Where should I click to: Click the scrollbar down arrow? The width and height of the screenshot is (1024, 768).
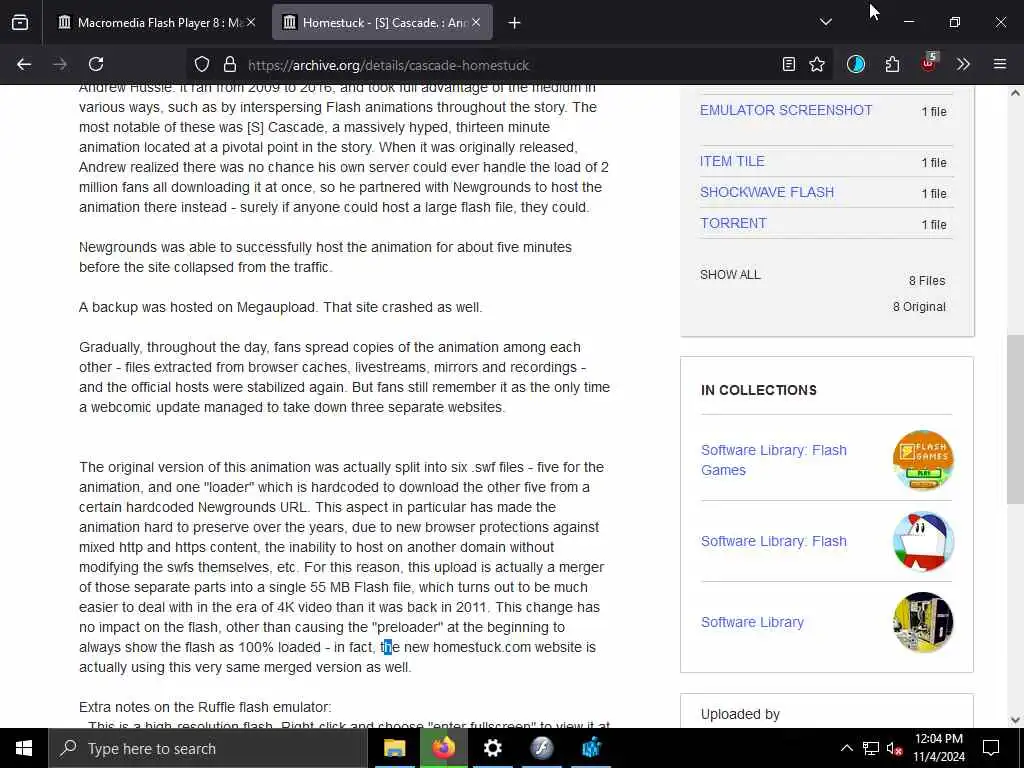click(x=1015, y=720)
